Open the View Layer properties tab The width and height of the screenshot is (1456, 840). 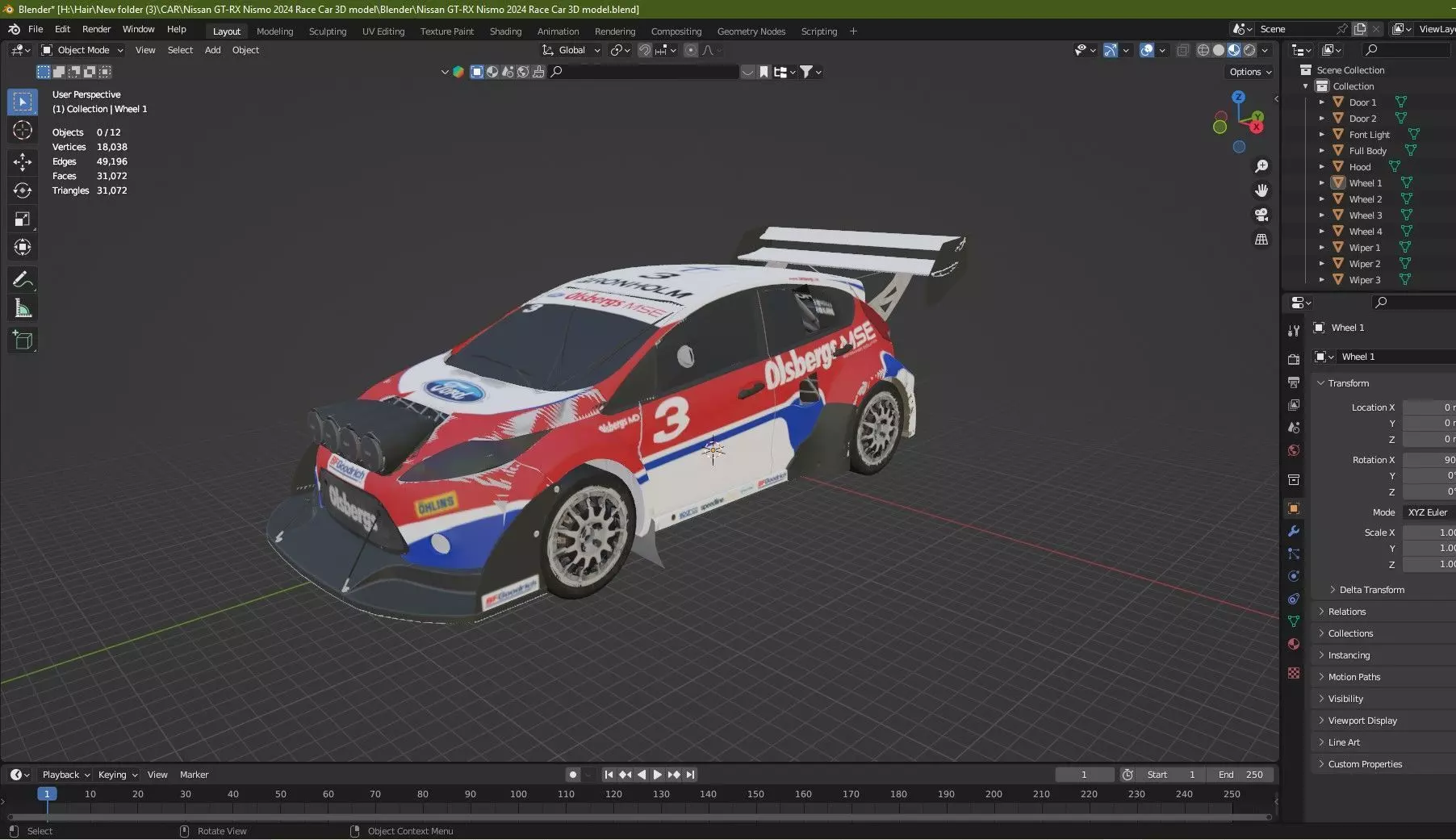click(1294, 404)
